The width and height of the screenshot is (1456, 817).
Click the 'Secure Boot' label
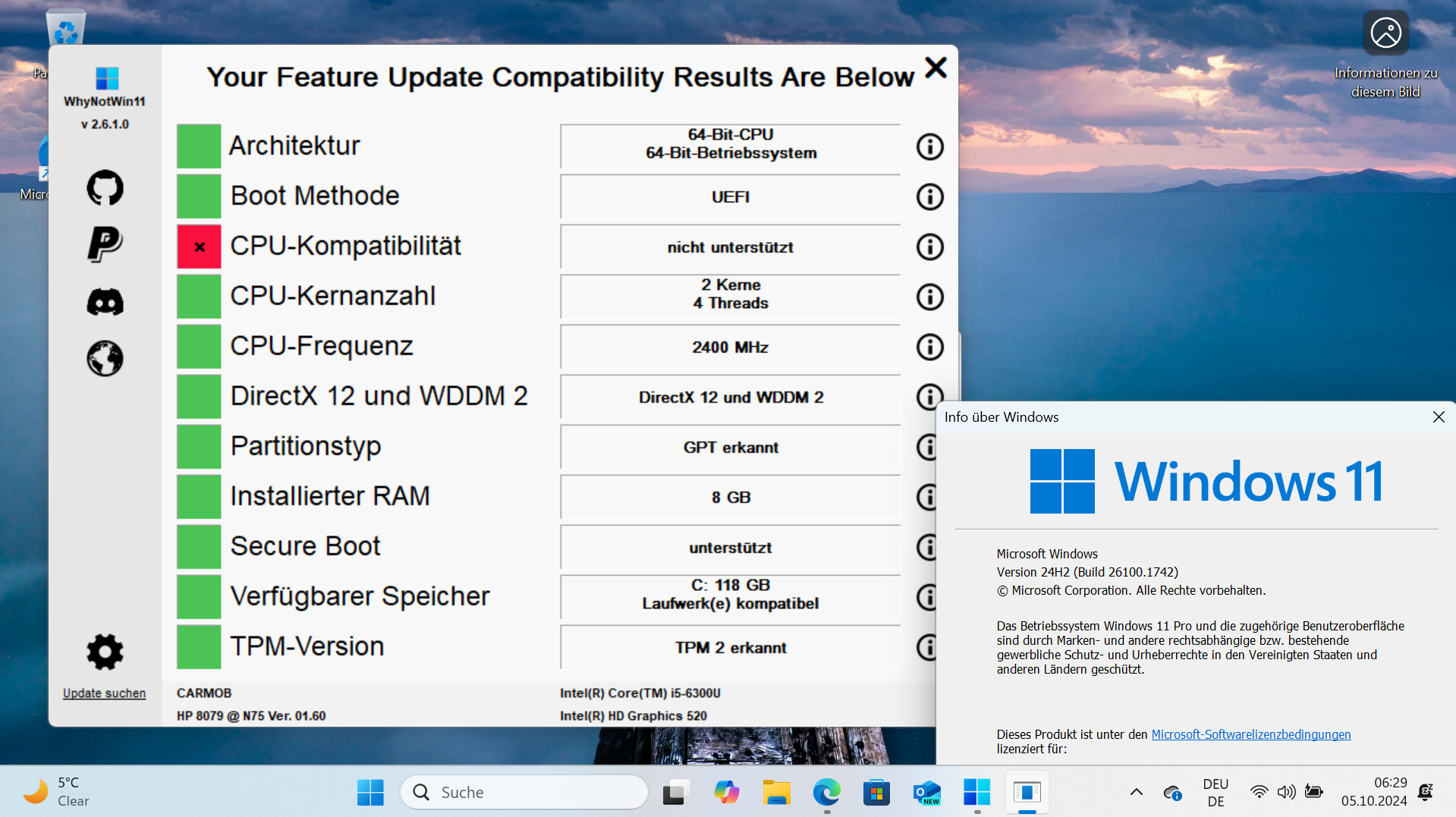pos(305,546)
